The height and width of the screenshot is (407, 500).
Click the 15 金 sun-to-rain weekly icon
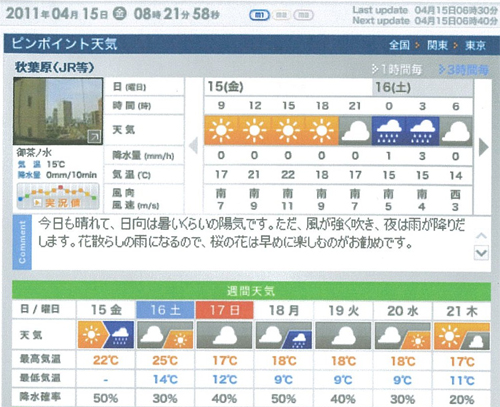coord(106,335)
